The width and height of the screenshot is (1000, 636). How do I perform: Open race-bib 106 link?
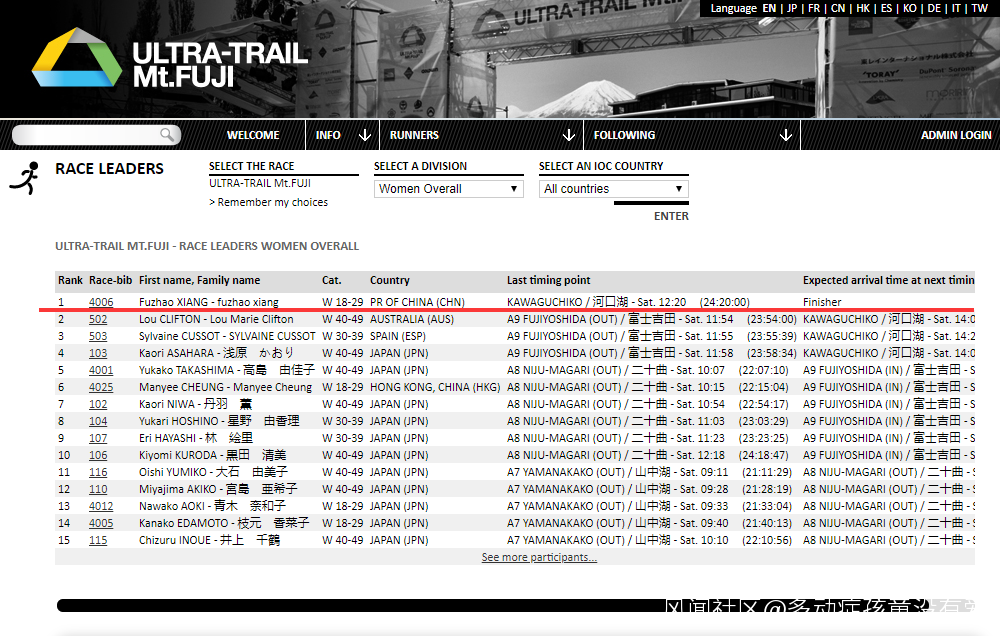[98, 455]
